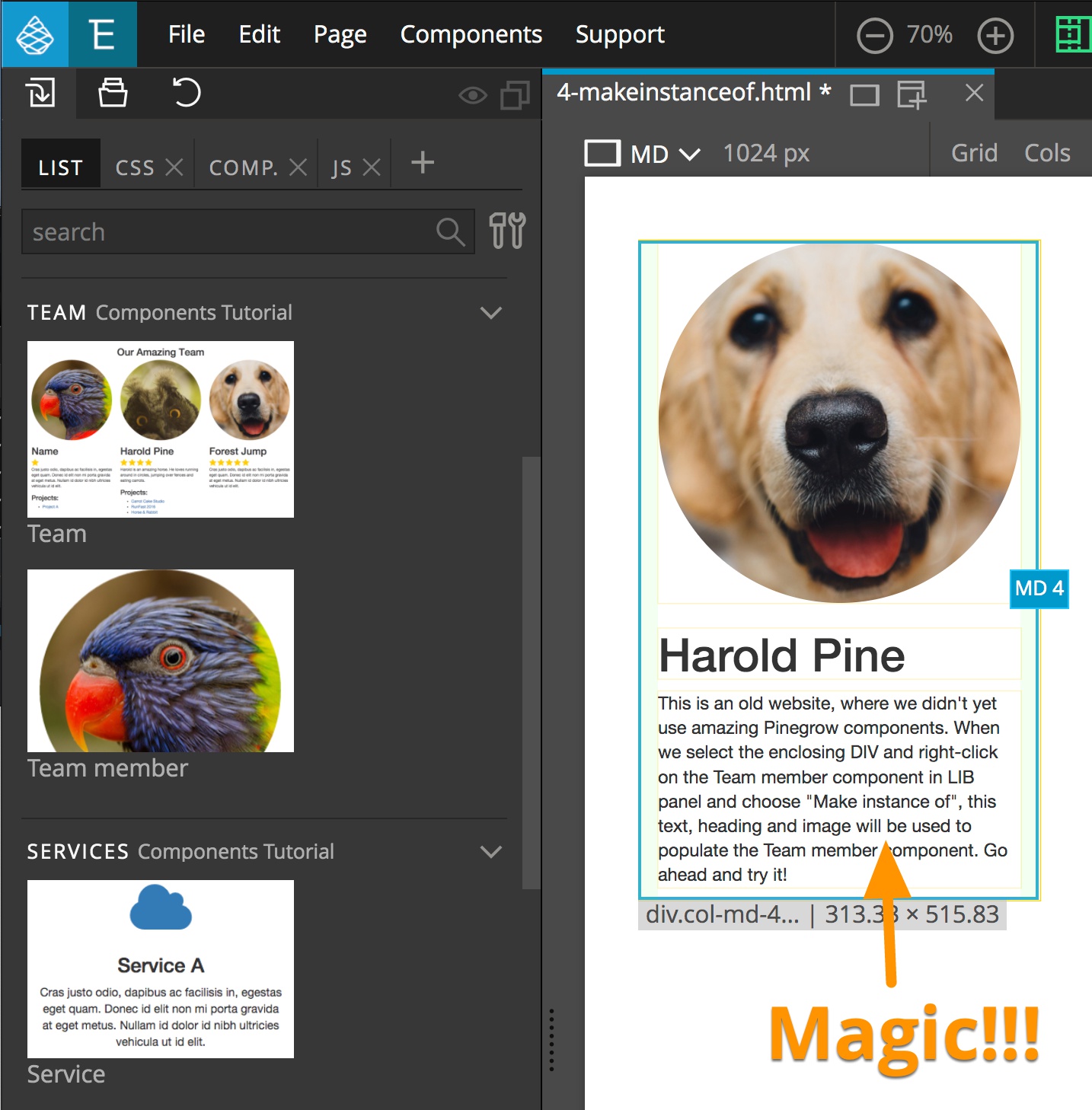Viewport: 1092px width, 1110px height.
Task: Click the device frame icon beside MD
Action: 602,153
